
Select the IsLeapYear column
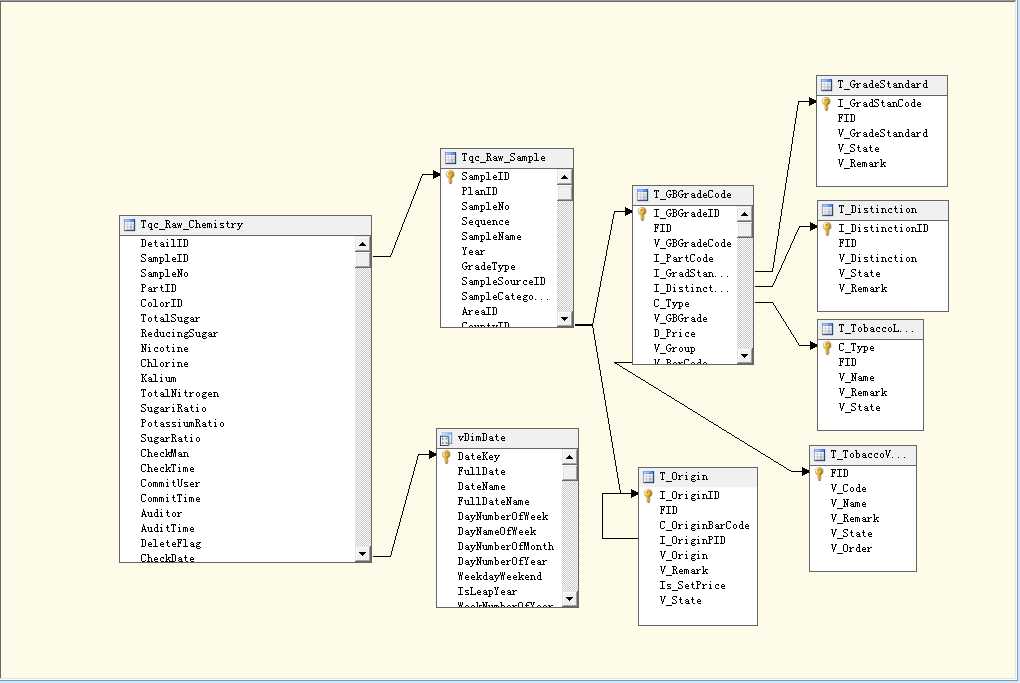click(x=487, y=591)
